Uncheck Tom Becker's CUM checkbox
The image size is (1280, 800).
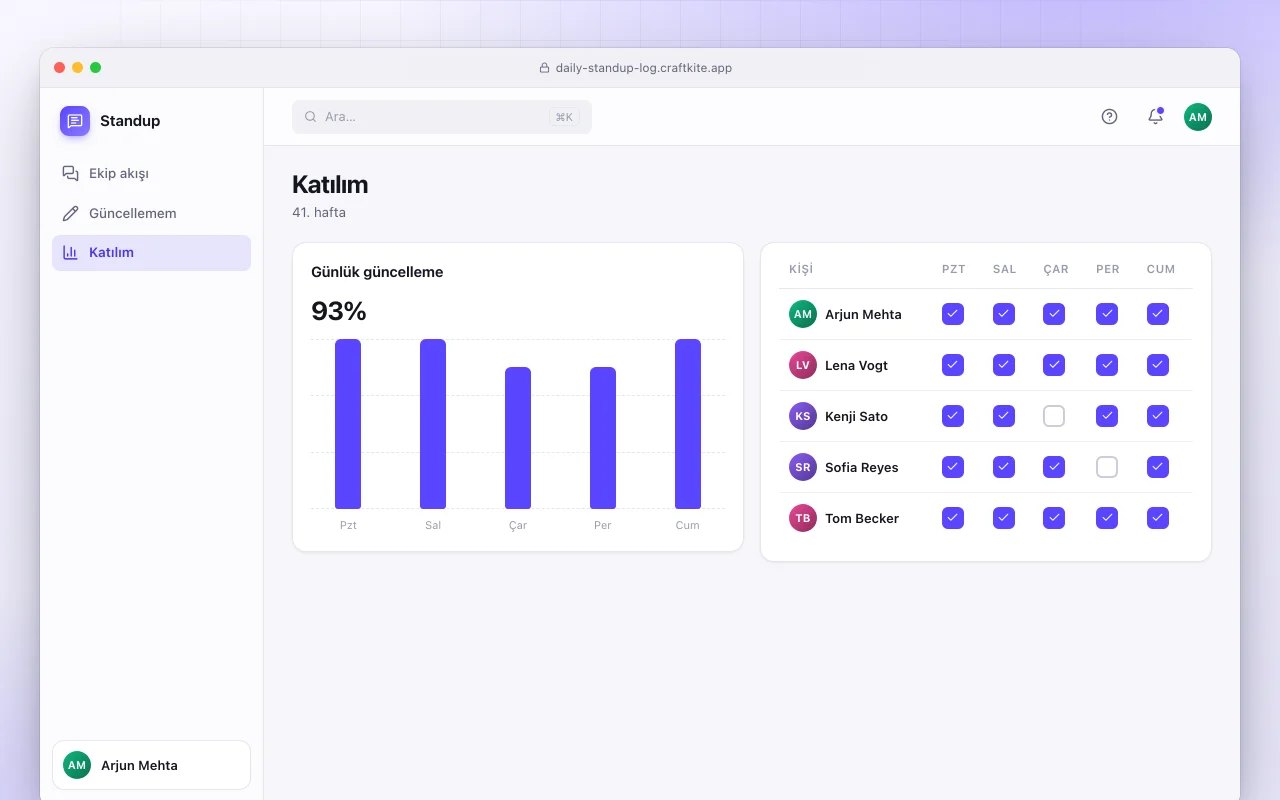(x=1158, y=518)
